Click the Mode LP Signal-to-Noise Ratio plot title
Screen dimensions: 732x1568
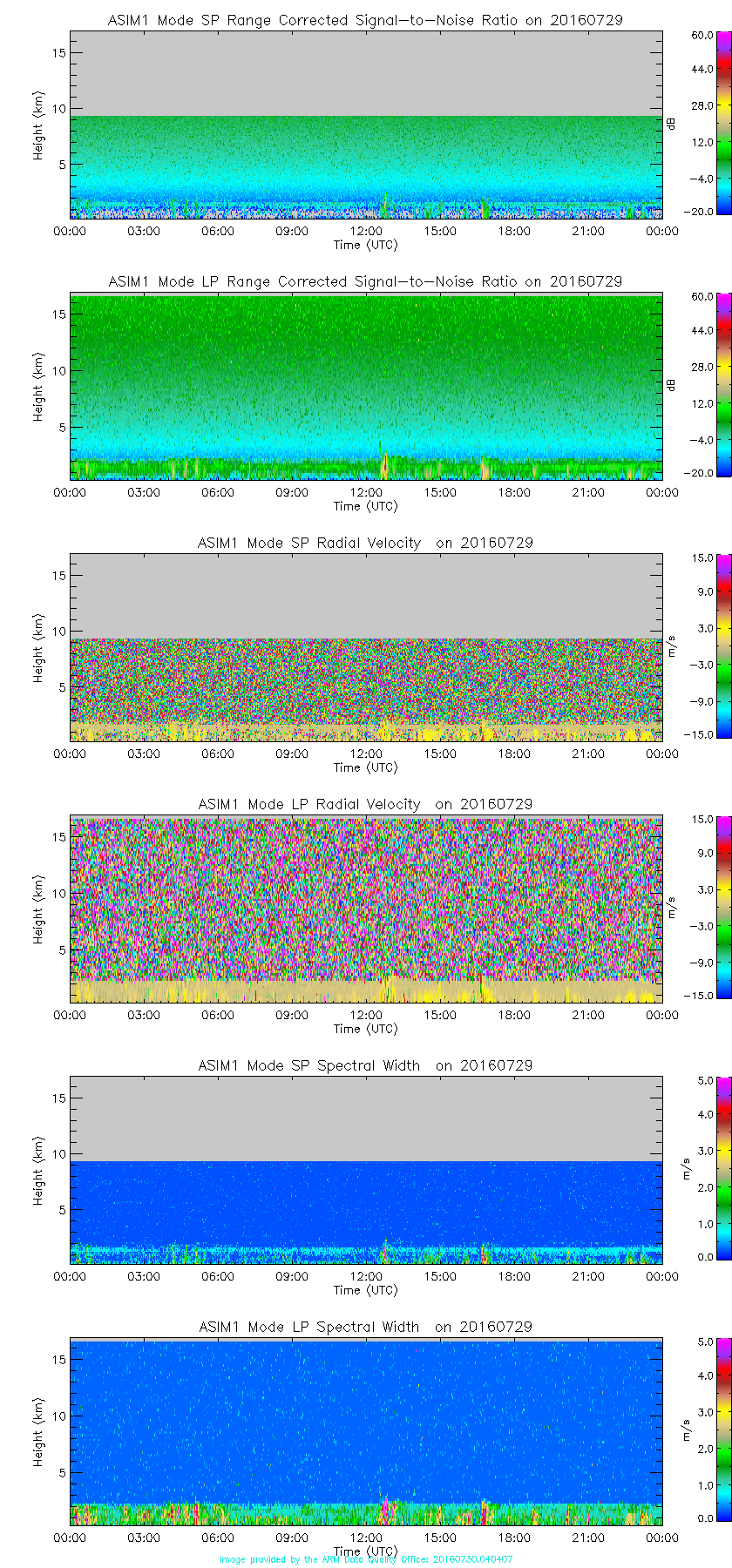(x=365, y=281)
